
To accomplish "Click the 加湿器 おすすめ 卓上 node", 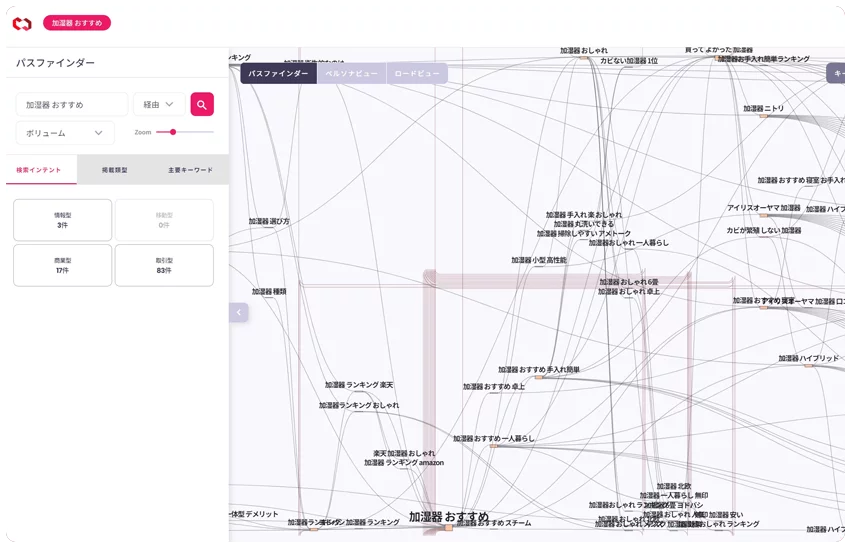I will (494, 387).
